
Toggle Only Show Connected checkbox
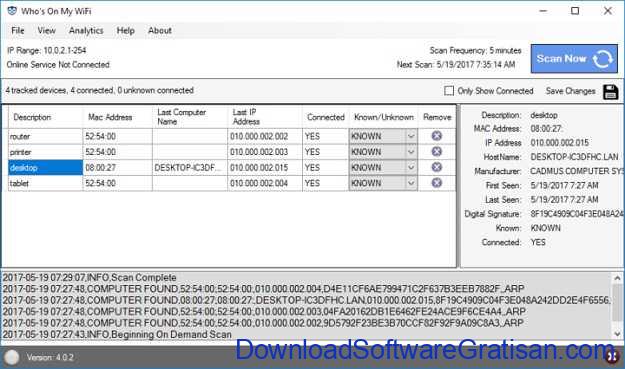click(449, 91)
